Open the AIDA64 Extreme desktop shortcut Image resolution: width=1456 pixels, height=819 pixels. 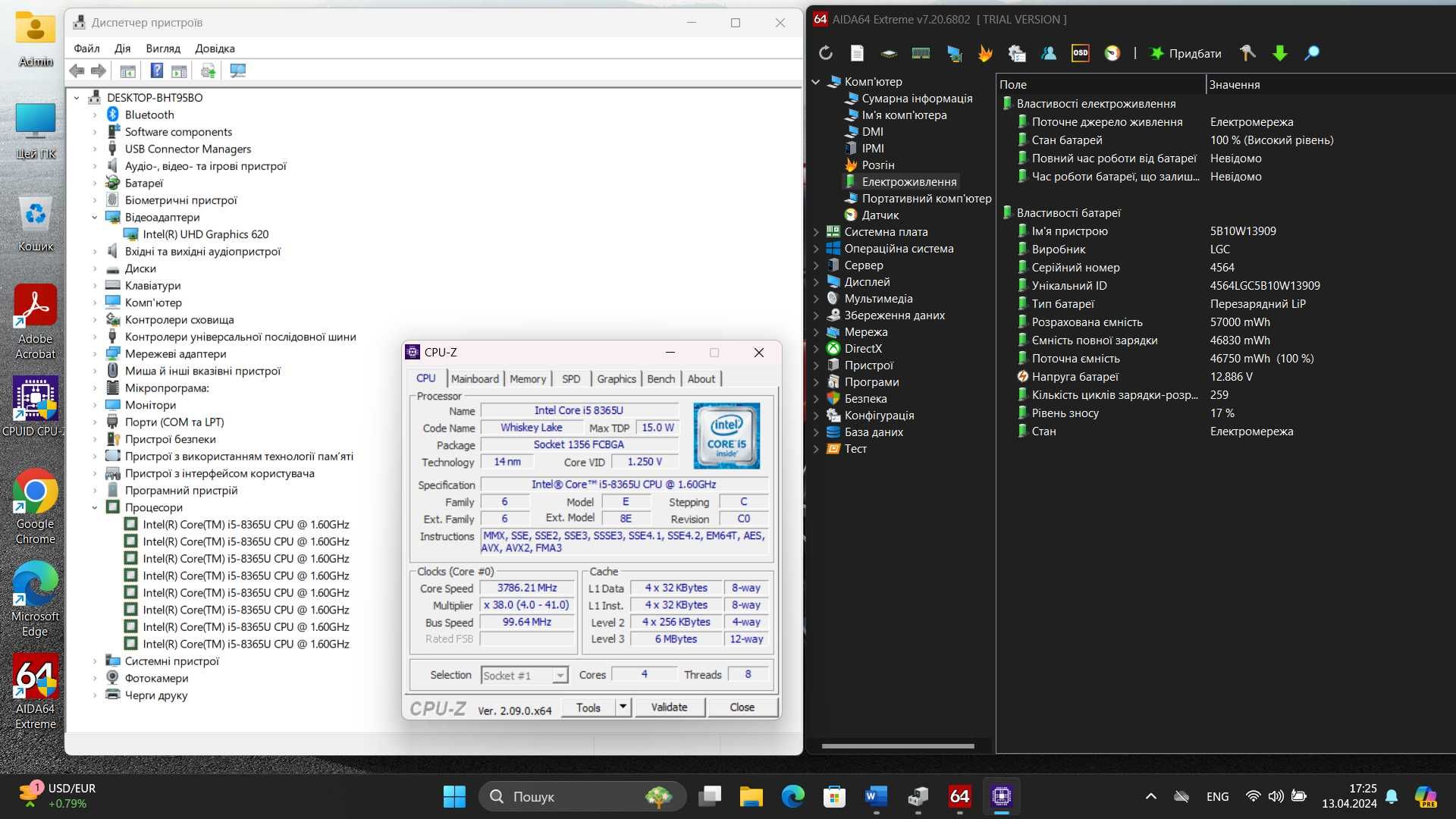[x=36, y=692]
